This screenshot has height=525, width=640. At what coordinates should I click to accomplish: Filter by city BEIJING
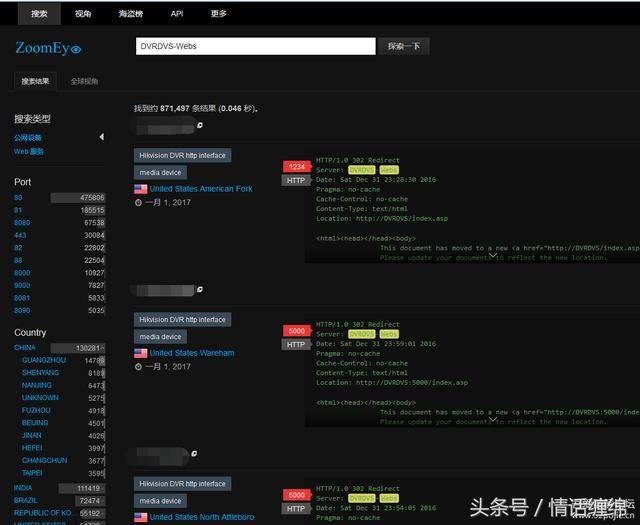35,423
